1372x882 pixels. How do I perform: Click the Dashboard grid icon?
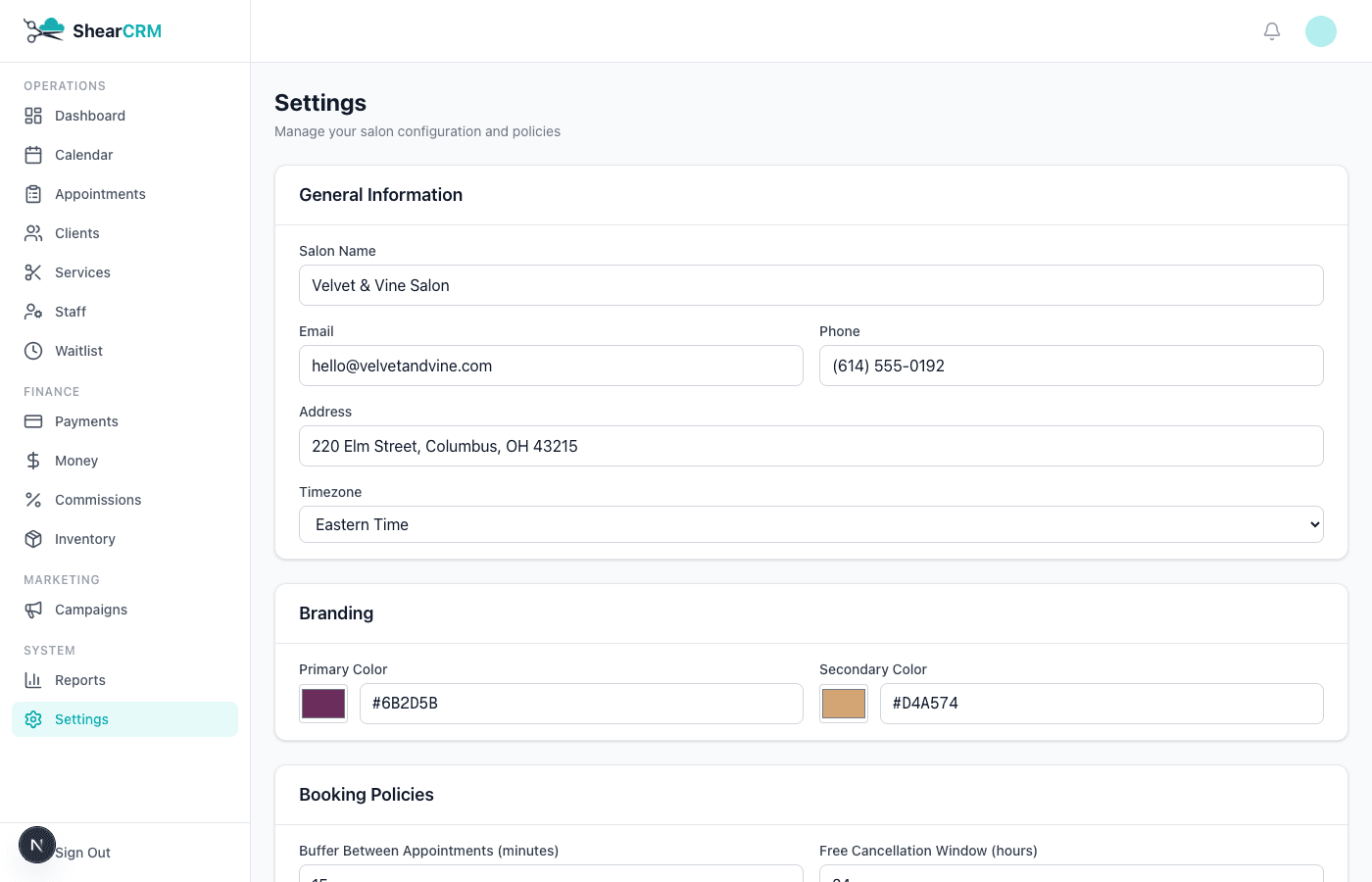point(33,116)
